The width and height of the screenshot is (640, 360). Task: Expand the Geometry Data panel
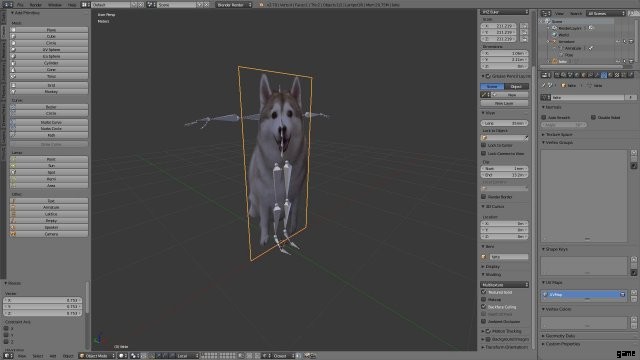[560, 336]
